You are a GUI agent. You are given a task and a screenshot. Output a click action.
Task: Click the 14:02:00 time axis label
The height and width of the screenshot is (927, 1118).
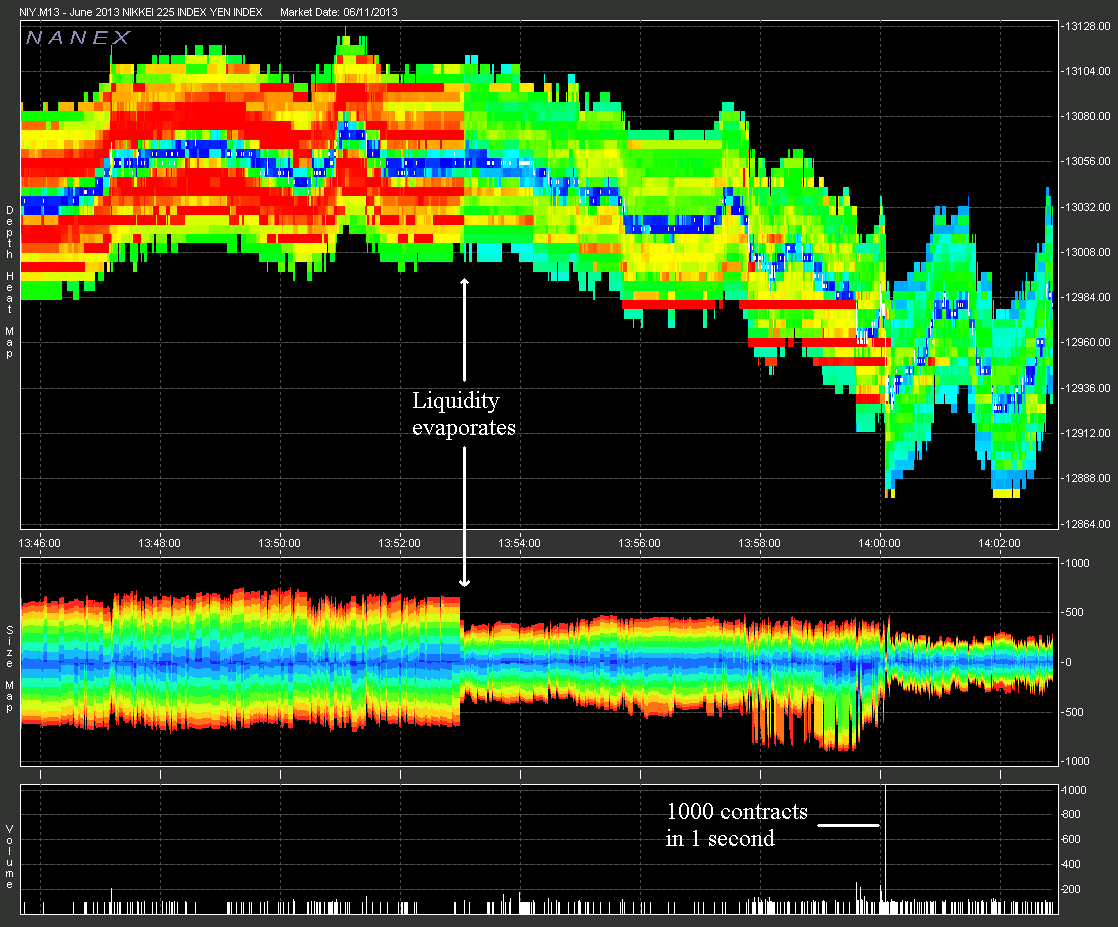coord(1000,543)
